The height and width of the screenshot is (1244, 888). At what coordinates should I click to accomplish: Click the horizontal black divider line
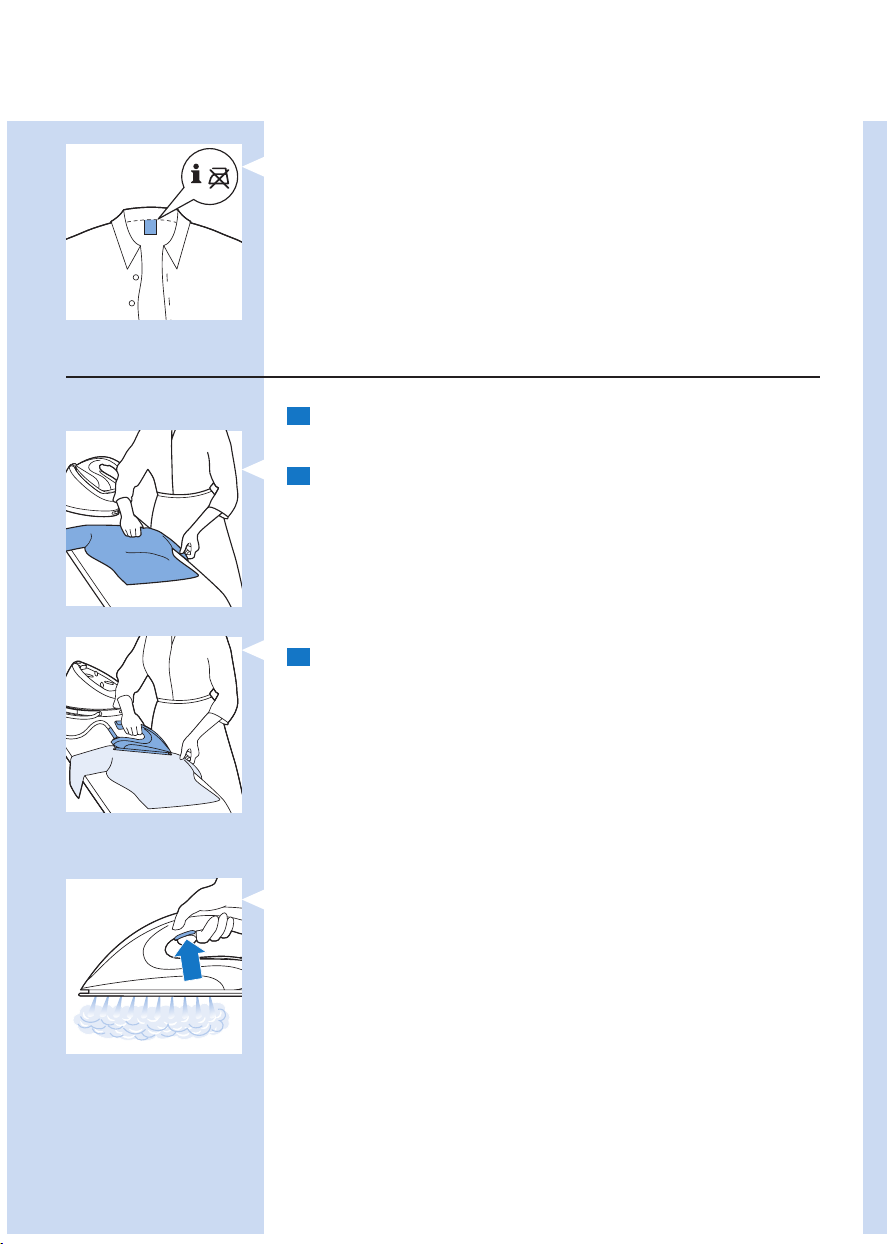442,377
